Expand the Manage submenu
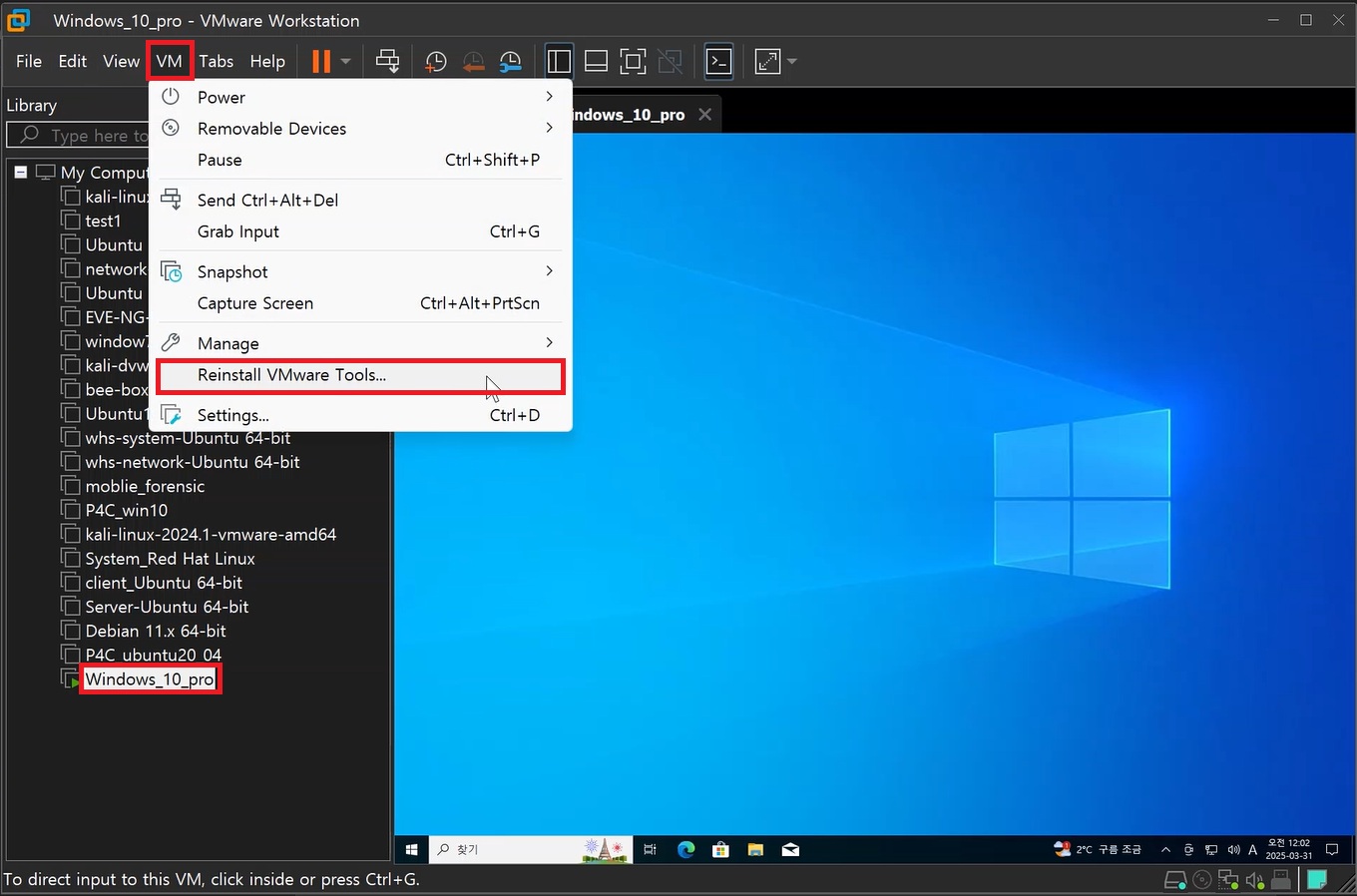 pyautogui.click(x=359, y=343)
